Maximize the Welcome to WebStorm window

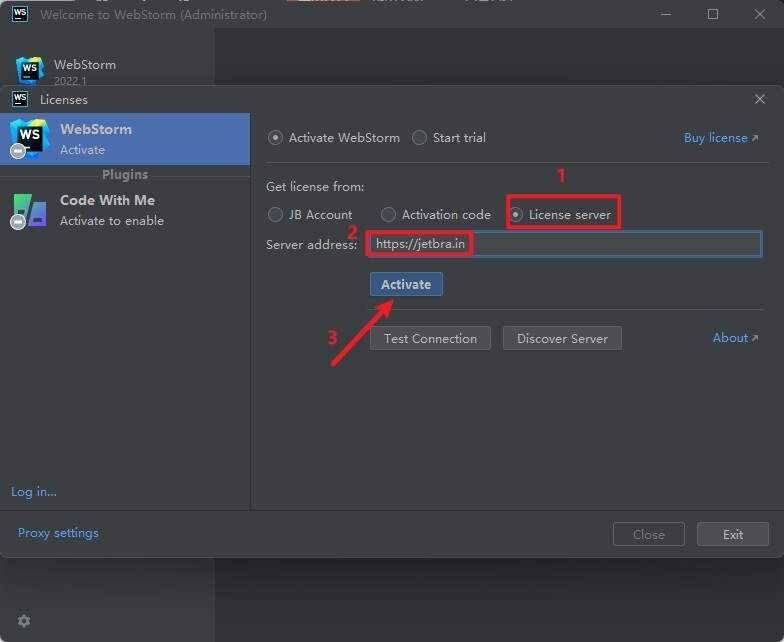[x=713, y=14]
